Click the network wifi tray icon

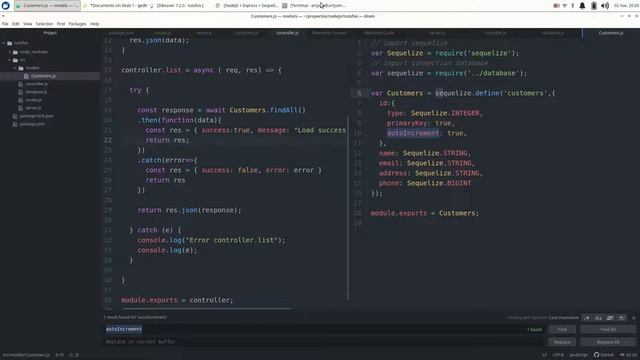point(564,6)
